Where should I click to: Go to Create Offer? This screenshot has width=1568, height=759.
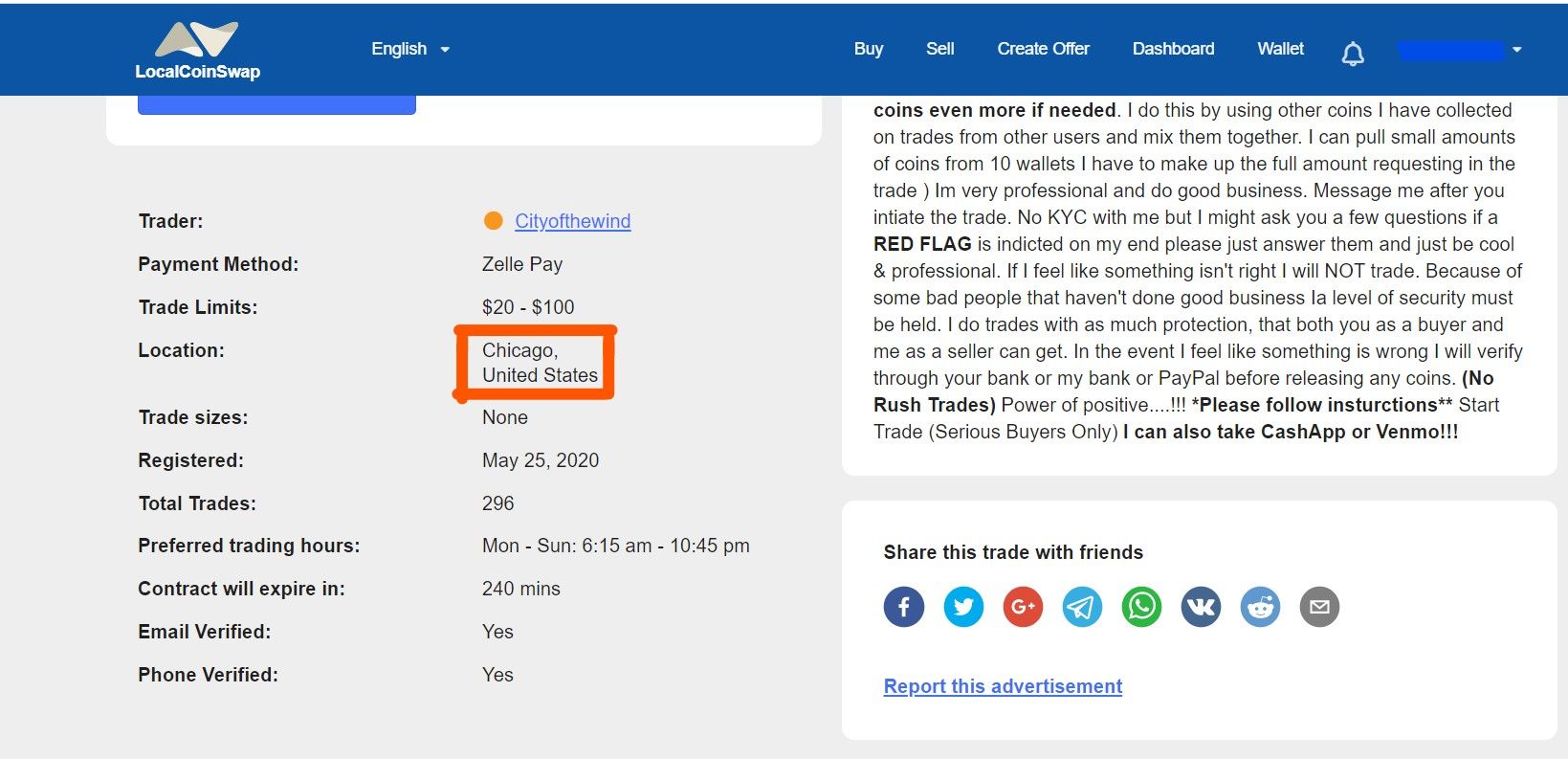(1044, 49)
